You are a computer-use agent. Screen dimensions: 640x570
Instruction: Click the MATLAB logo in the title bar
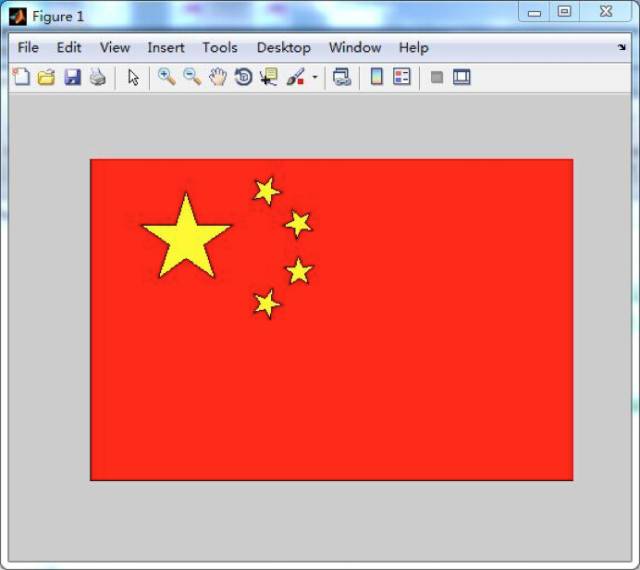tap(18, 17)
